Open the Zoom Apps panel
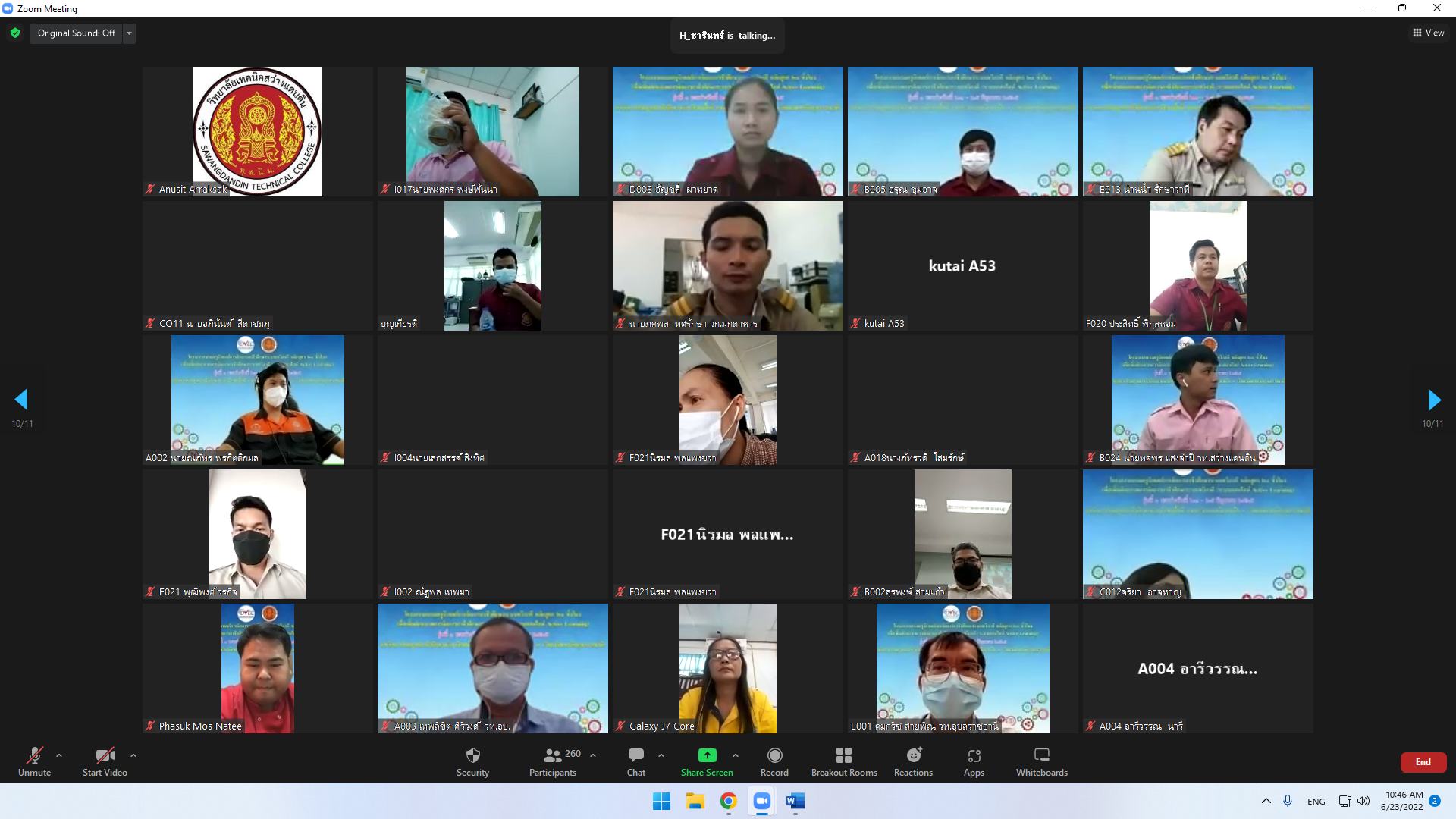Viewport: 1456px width, 819px height. pos(974,761)
